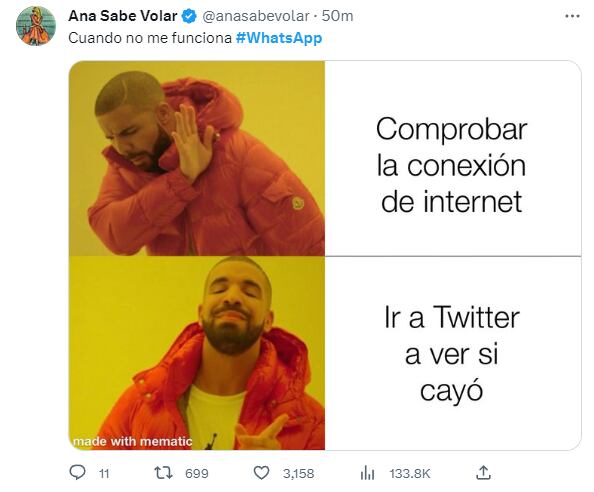This screenshot has height=492, width=594.
Task: Click the Ana Sabe Volar display name
Action: [123, 16]
